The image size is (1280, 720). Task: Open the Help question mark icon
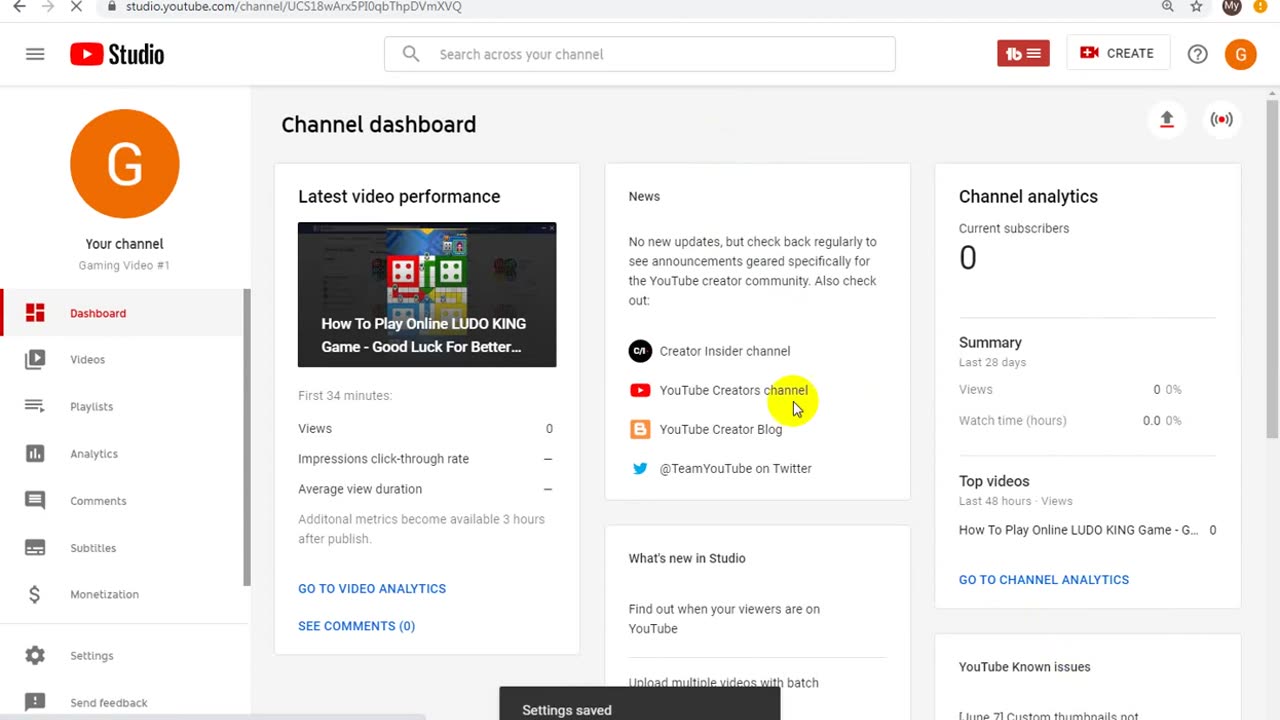[x=1197, y=54]
